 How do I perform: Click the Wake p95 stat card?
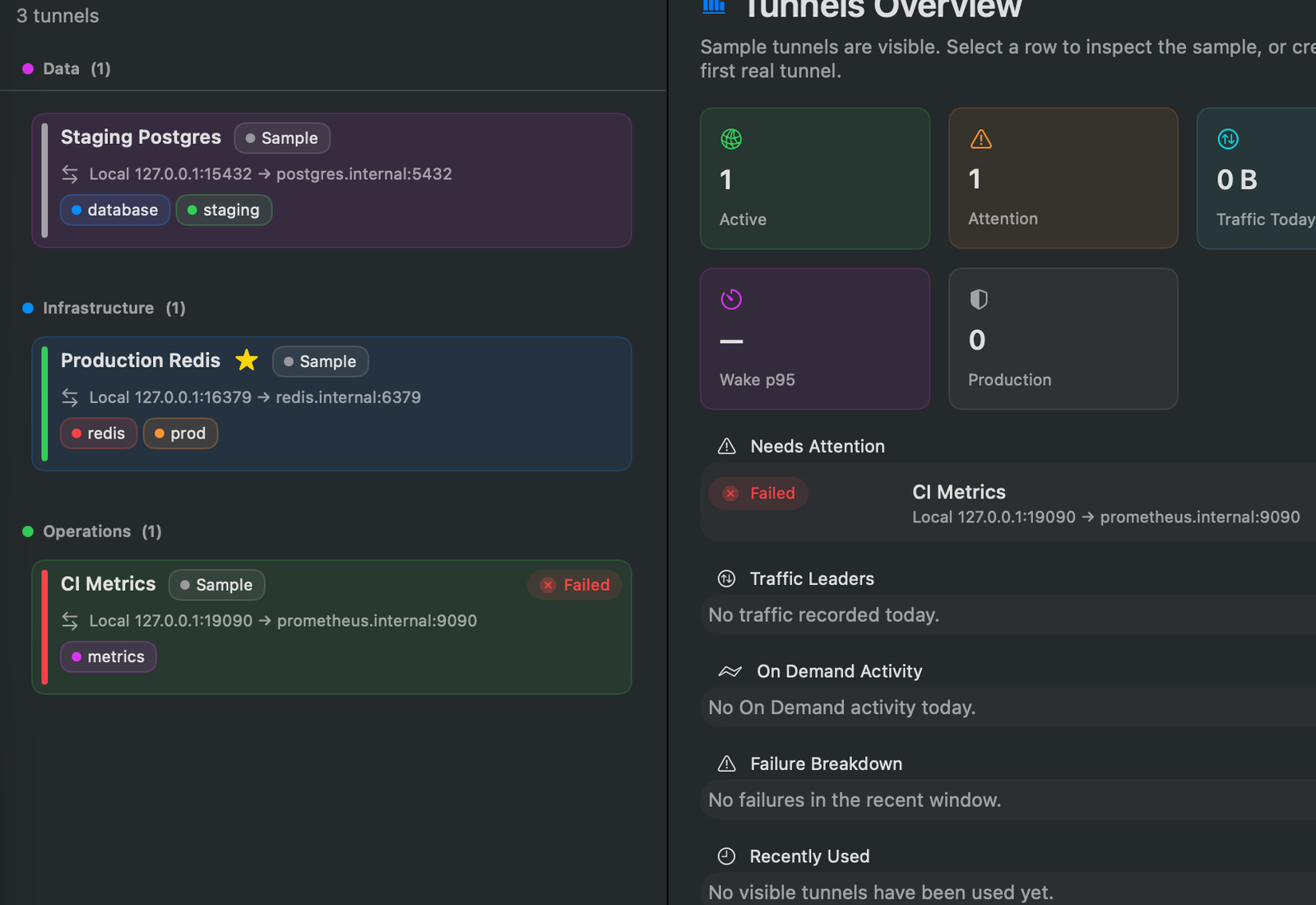[x=815, y=339]
